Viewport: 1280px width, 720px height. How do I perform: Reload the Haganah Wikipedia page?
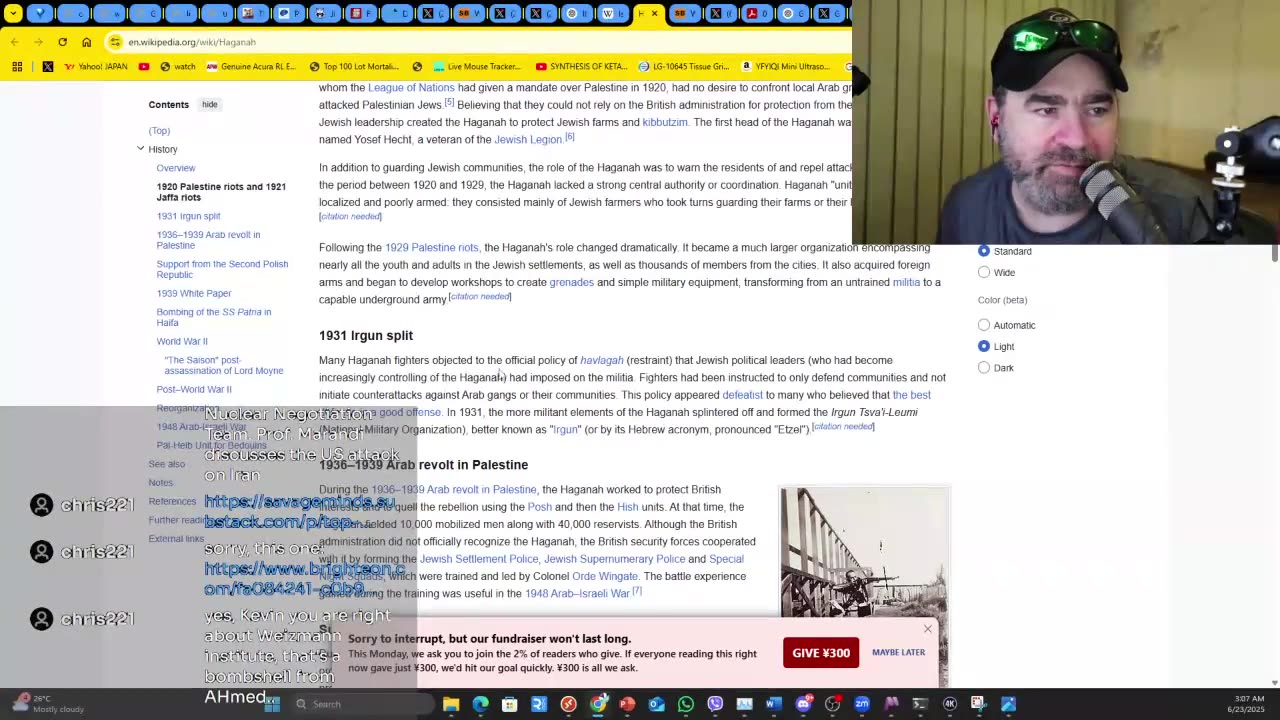(x=62, y=42)
